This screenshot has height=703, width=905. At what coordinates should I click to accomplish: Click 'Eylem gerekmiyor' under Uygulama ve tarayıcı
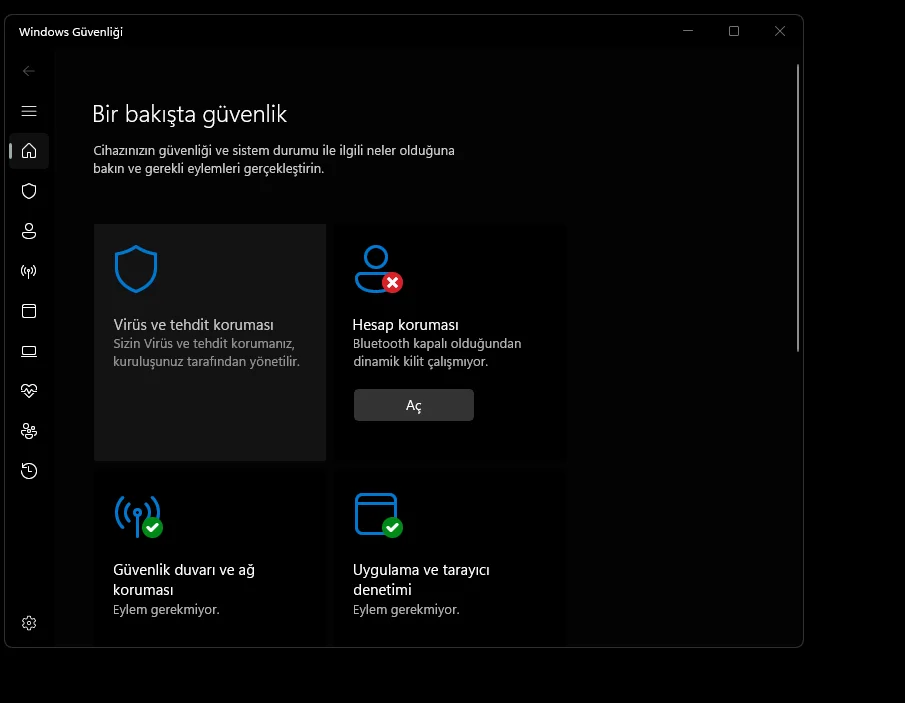tap(406, 610)
